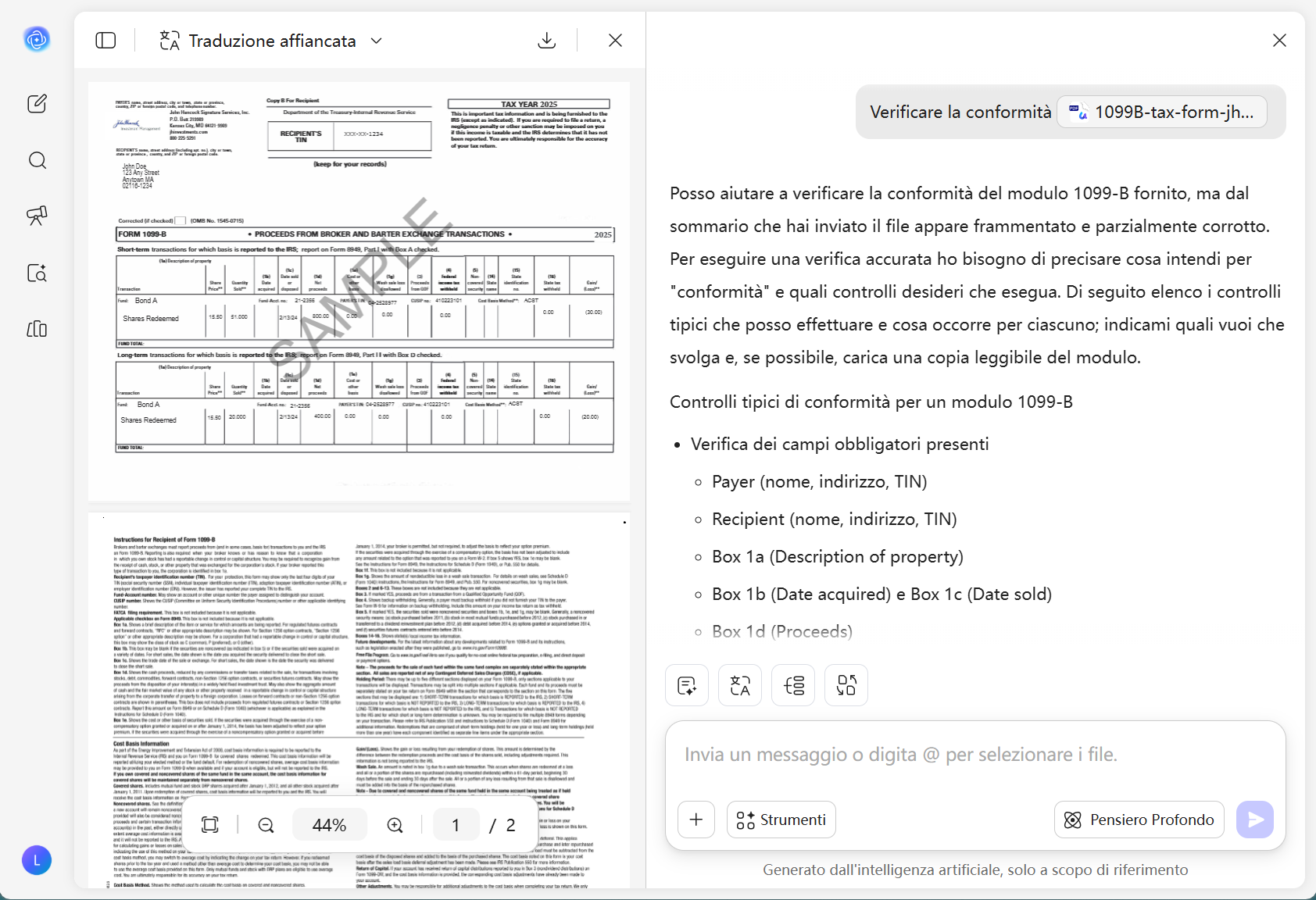
Task: Expand Traduzione affiancata dropdown chevron
Action: tap(377, 41)
